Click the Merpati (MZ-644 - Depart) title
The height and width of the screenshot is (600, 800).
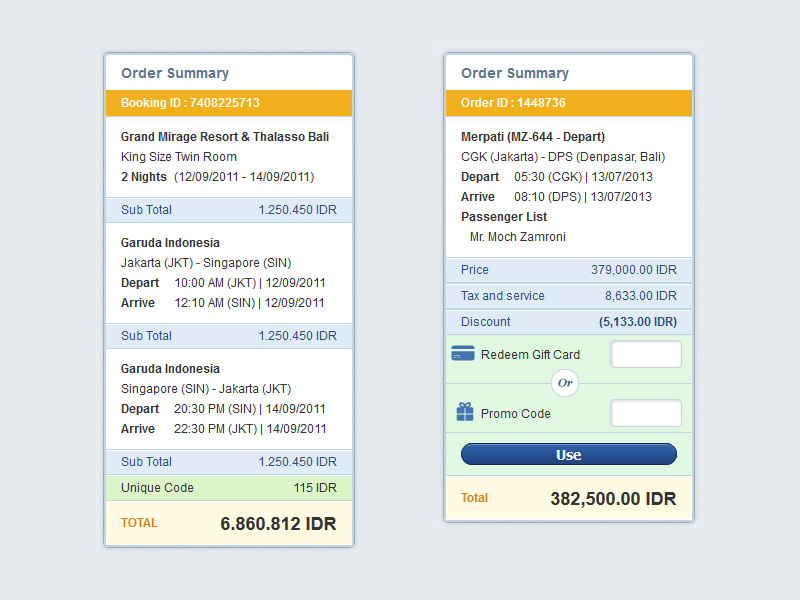[x=533, y=137]
